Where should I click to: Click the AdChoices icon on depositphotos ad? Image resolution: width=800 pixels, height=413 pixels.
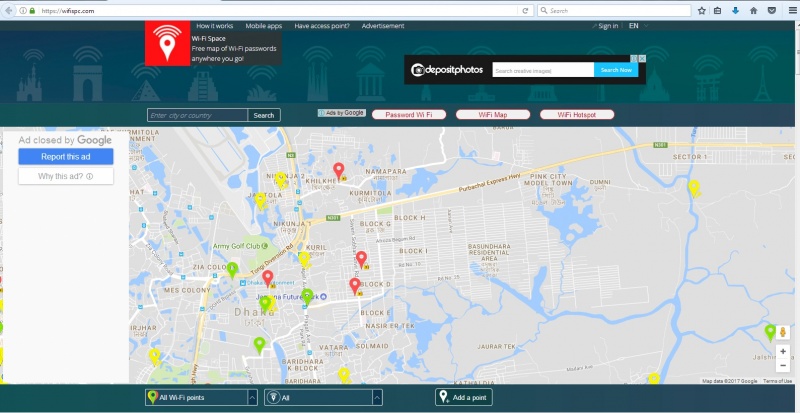pyautogui.click(x=634, y=59)
